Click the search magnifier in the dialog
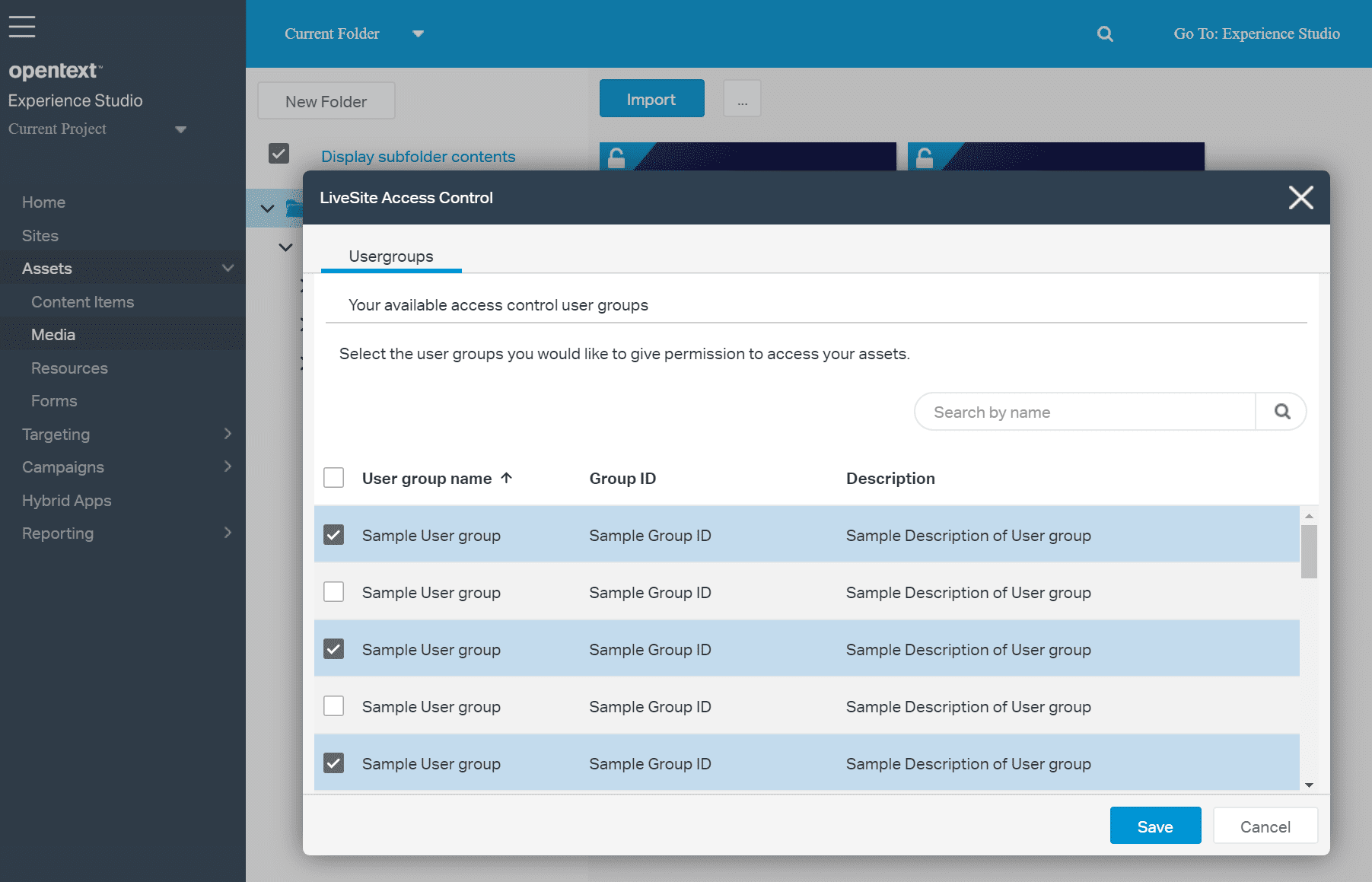Image resolution: width=1372 pixels, height=882 pixels. pos(1281,411)
